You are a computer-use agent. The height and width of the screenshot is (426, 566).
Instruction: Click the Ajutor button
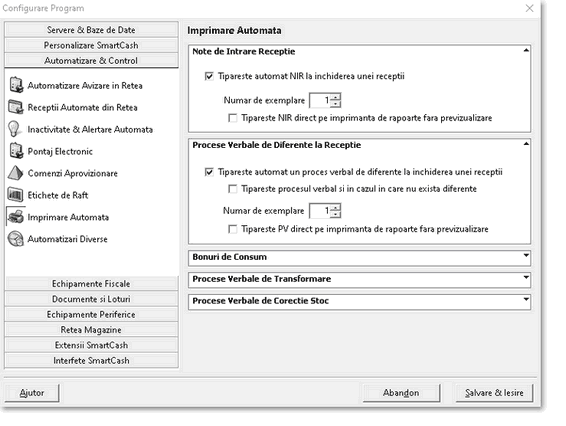click(x=32, y=393)
